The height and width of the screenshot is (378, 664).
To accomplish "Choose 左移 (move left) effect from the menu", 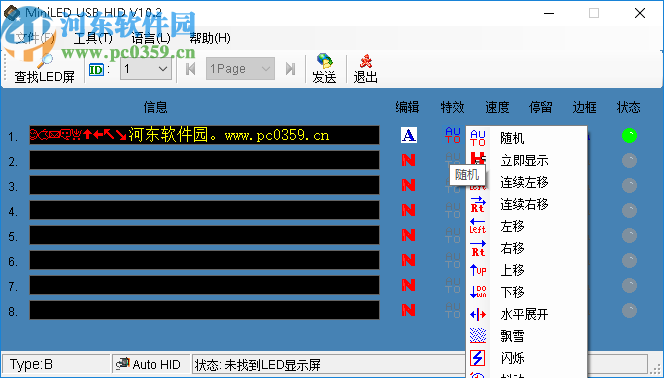I will click(x=526, y=226).
